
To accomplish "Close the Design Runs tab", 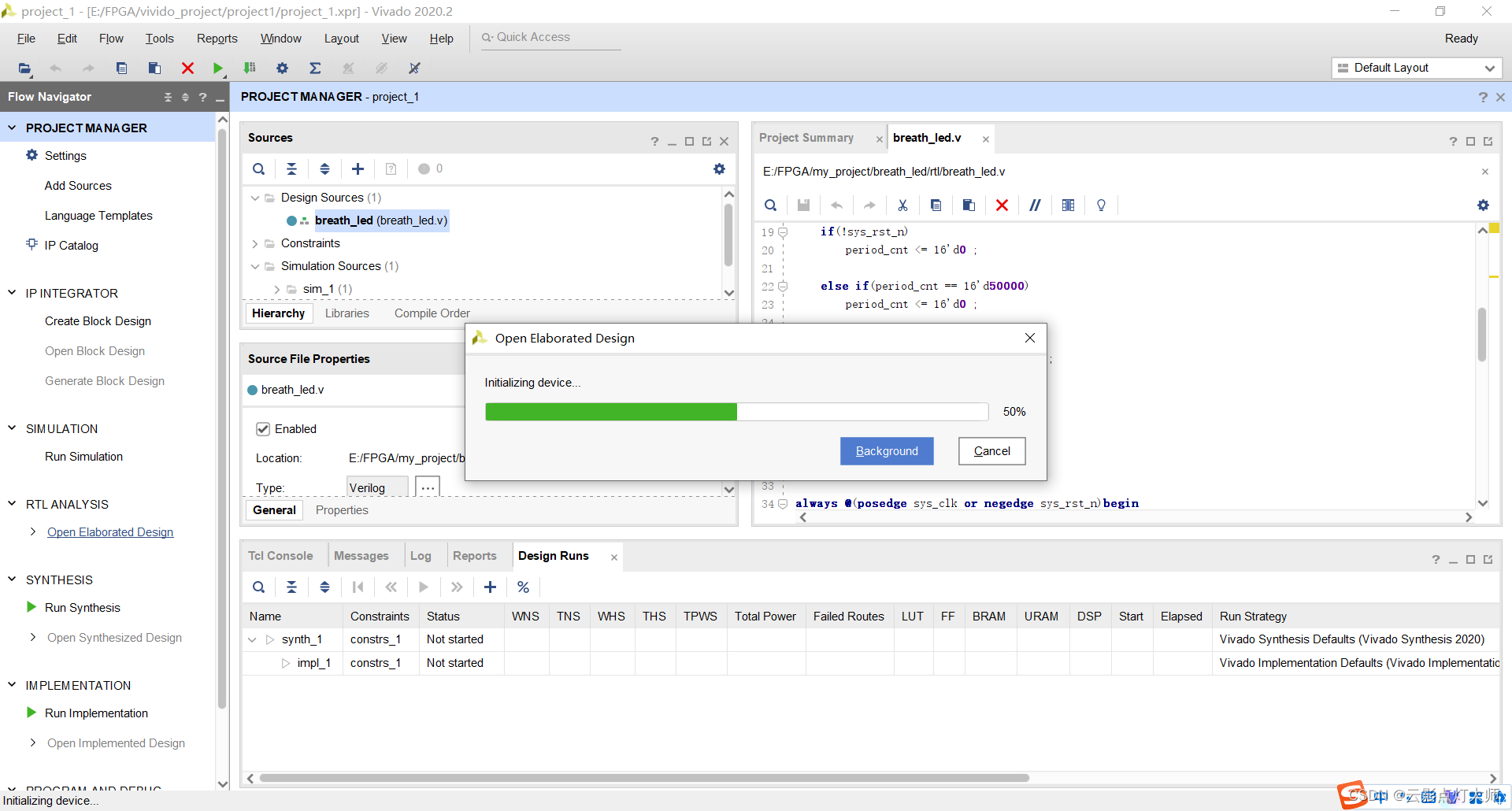I will click(x=614, y=557).
